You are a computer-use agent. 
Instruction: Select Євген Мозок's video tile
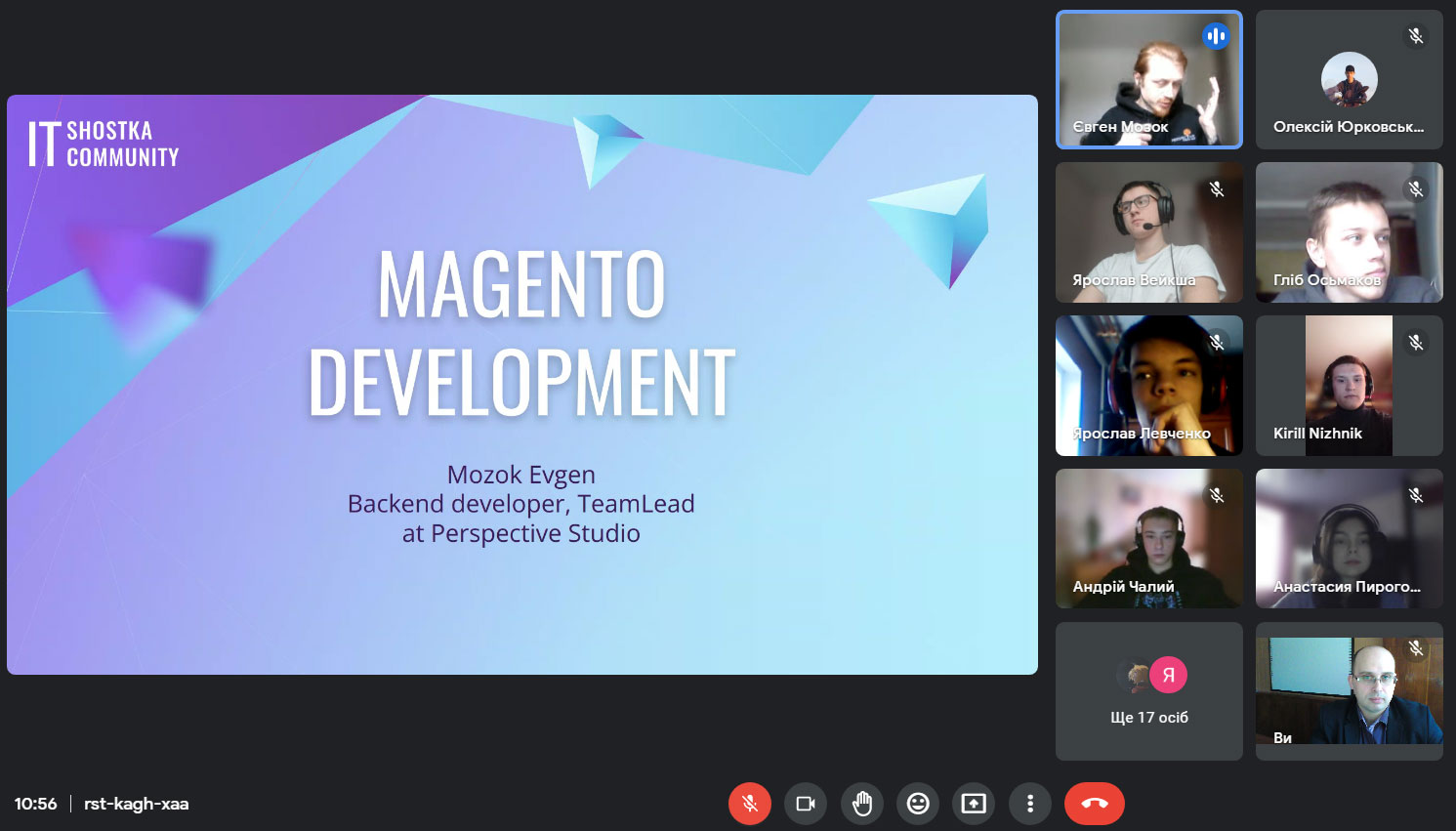click(x=1149, y=80)
